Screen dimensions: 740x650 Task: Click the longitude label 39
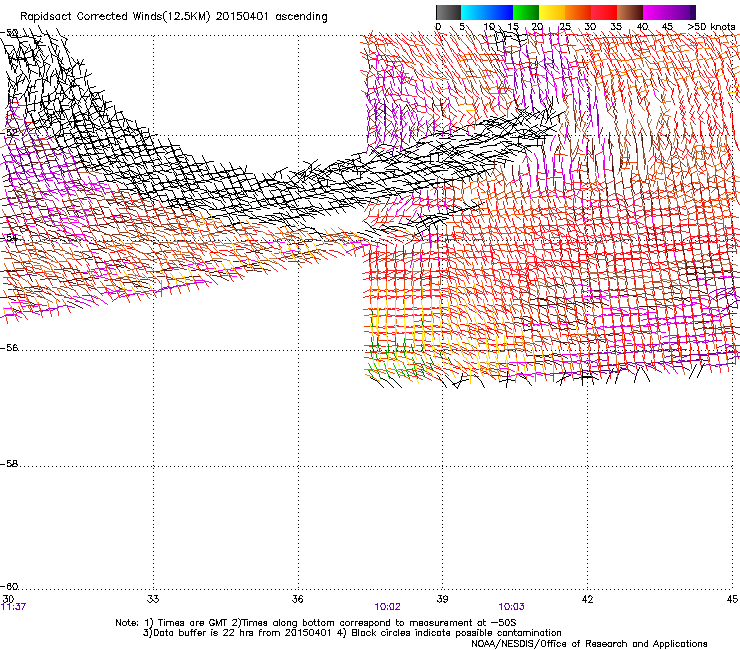tap(442, 599)
